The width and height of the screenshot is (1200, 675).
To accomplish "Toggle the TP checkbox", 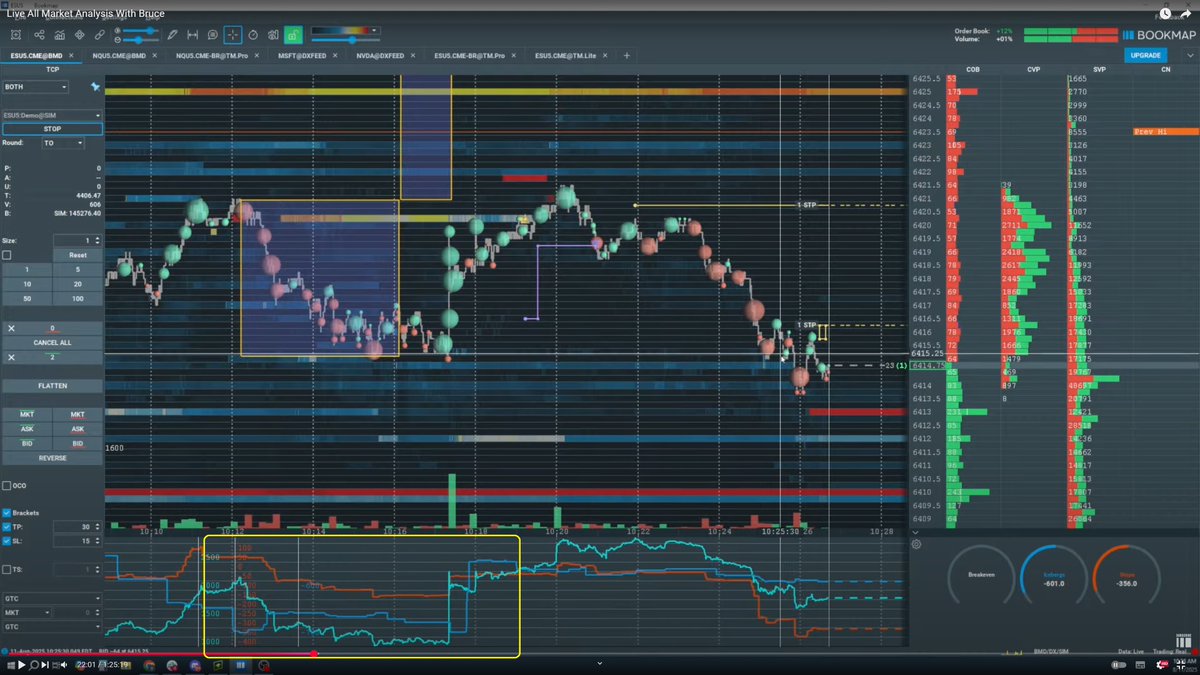I will pos(7,527).
